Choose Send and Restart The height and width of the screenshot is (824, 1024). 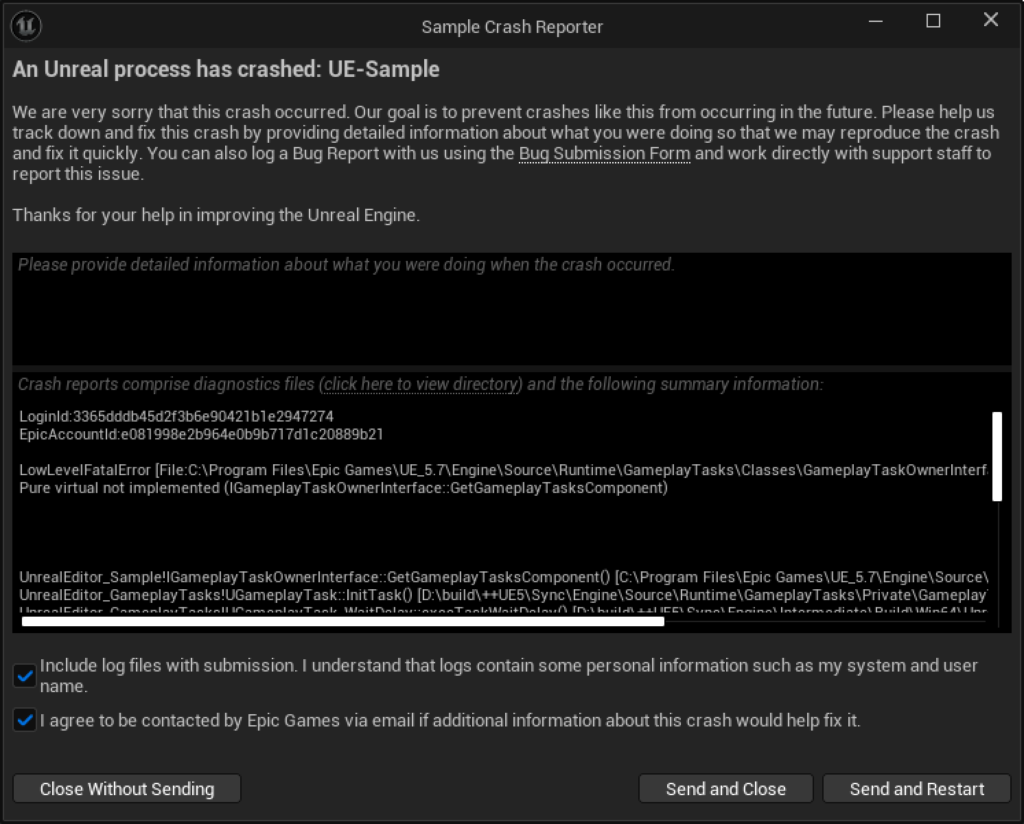point(917,789)
